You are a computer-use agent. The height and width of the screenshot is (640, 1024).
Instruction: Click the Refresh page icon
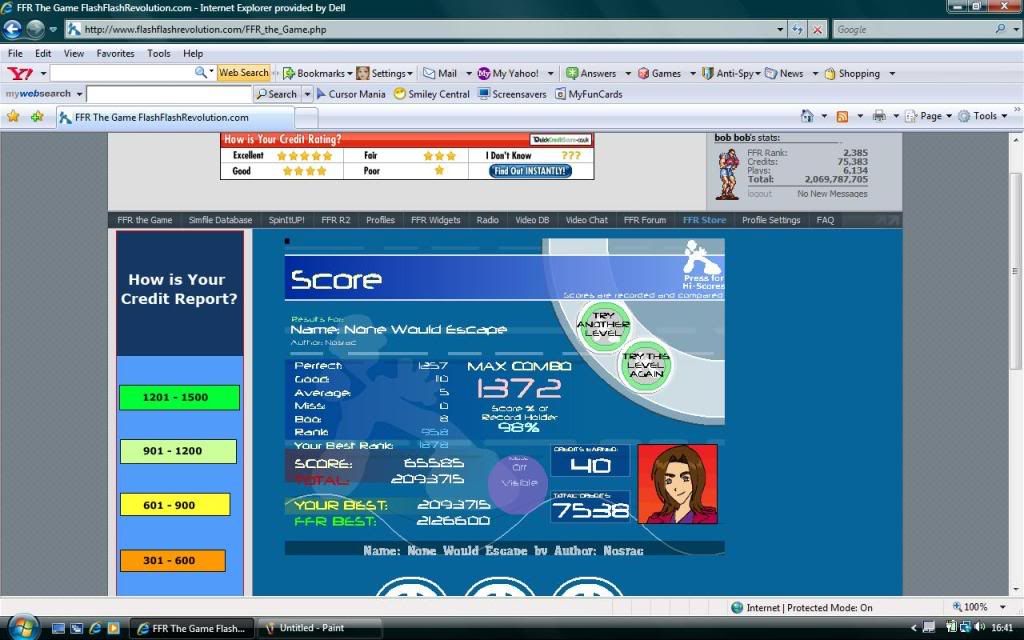797,30
